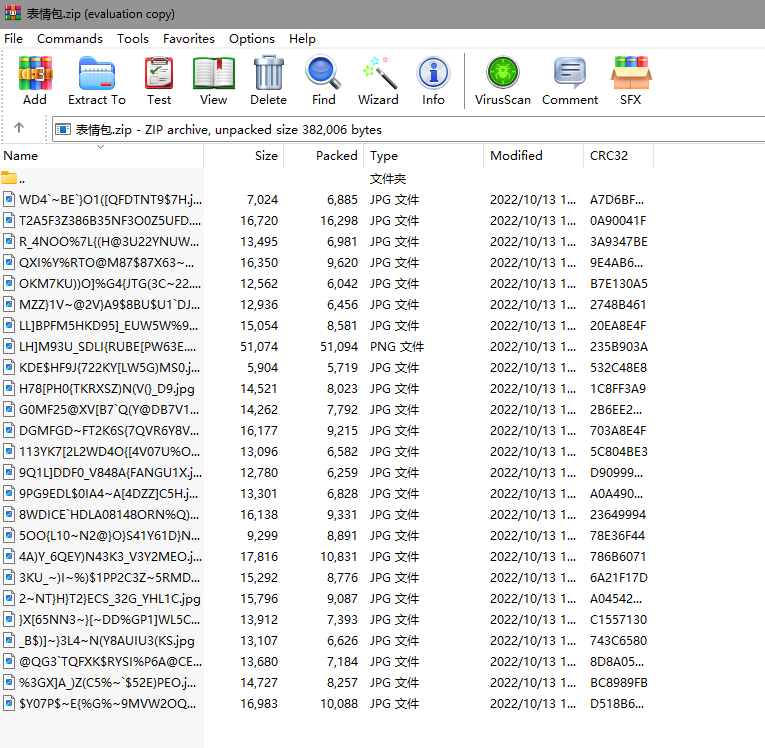The width and height of the screenshot is (765, 748).
Task: Click the size value 51,074
Action: tap(259, 346)
